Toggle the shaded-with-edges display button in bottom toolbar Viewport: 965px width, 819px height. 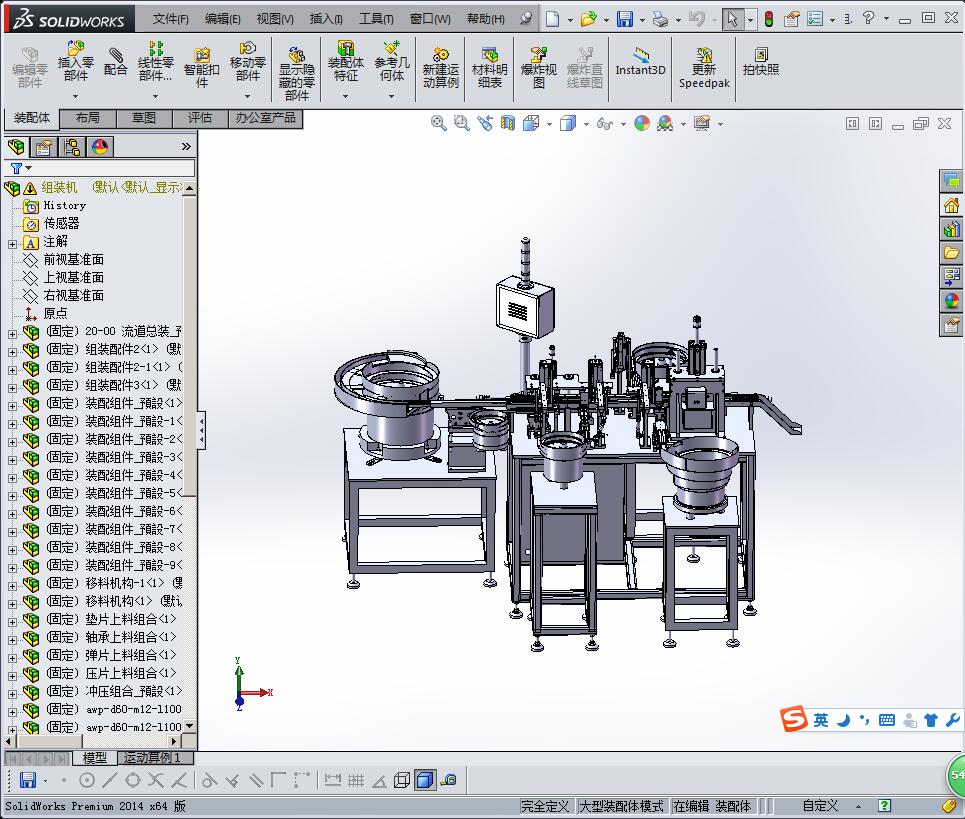(425, 780)
